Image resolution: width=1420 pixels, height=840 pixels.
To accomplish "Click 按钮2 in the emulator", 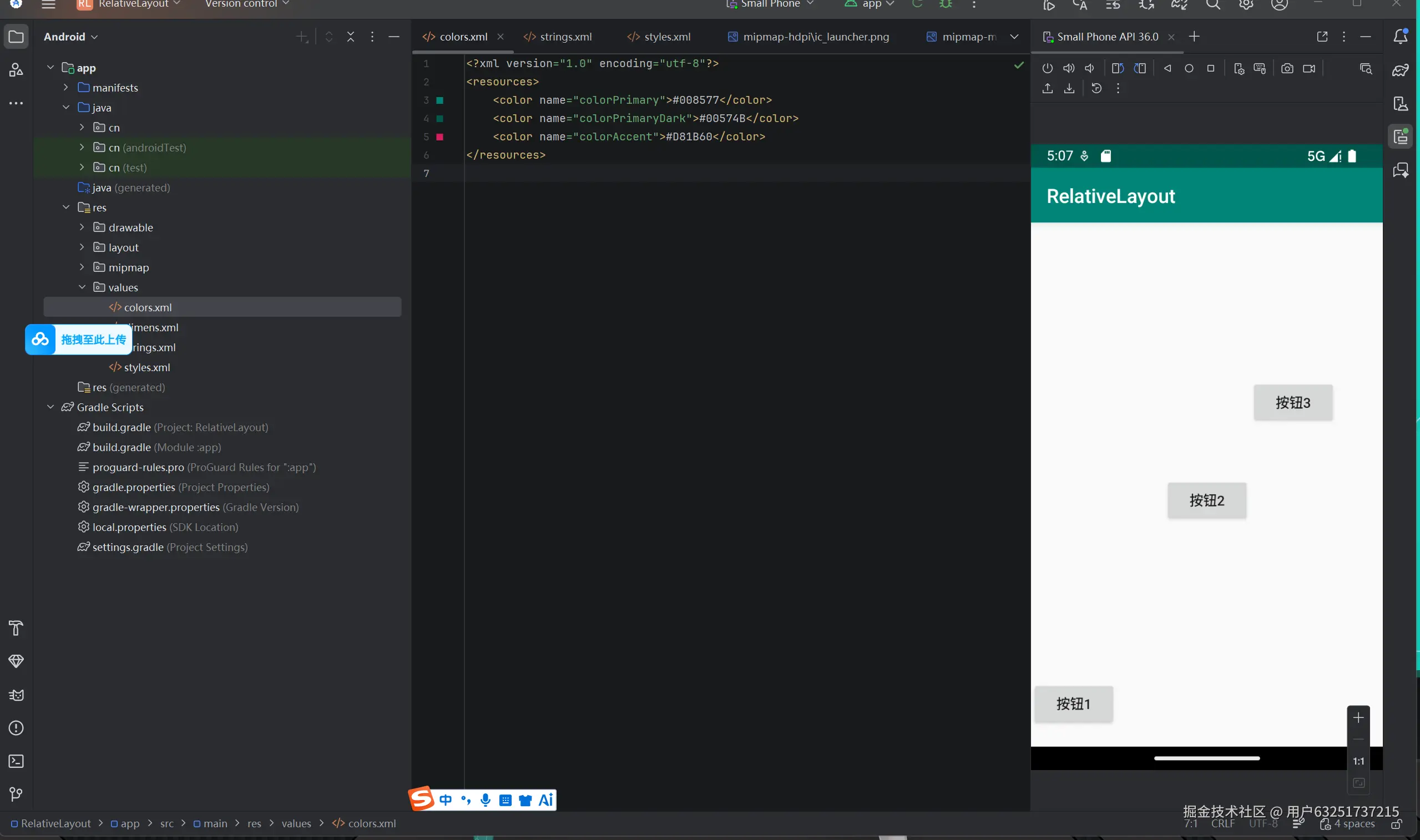I will click(1206, 500).
